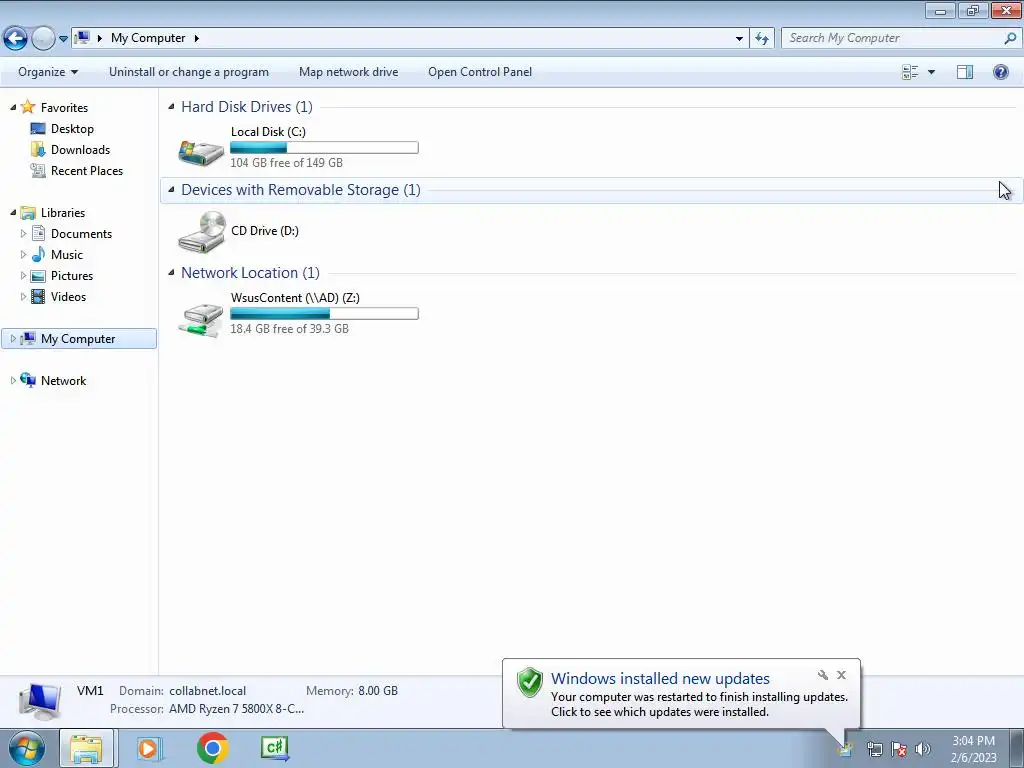Expand the My Computer breadcrumb arrow
Image resolution: width=1024 pixels, height=768 pixels.
(x=196, y=38)
